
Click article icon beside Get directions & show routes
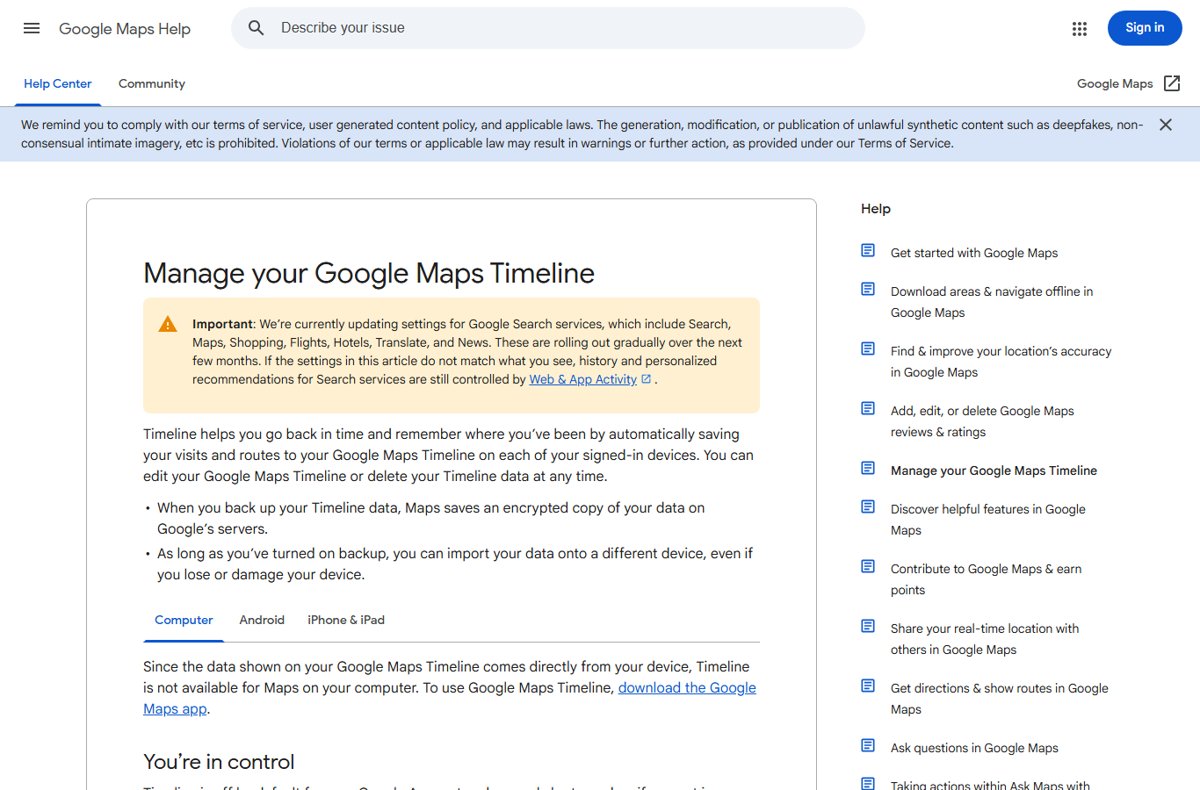pos(868,686)
